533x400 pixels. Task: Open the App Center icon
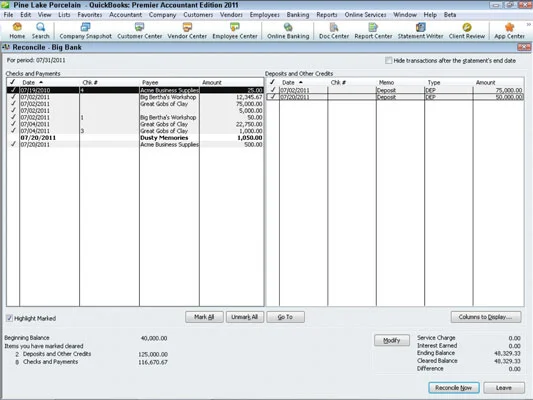(x=509, y=31)
